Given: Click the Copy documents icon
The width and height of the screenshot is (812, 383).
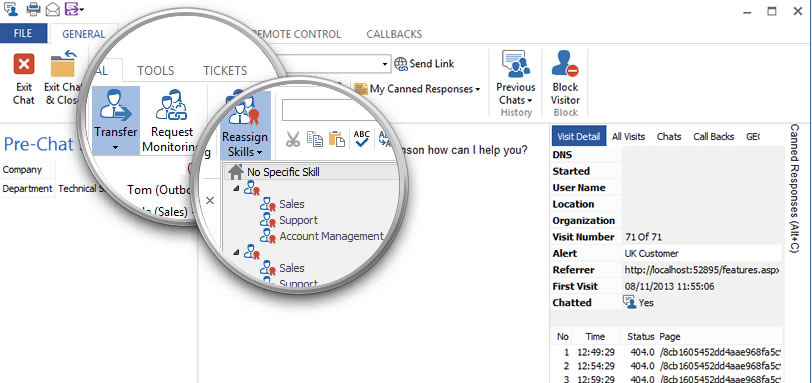Looking at the screenshot, I should [x=315, y=139].
